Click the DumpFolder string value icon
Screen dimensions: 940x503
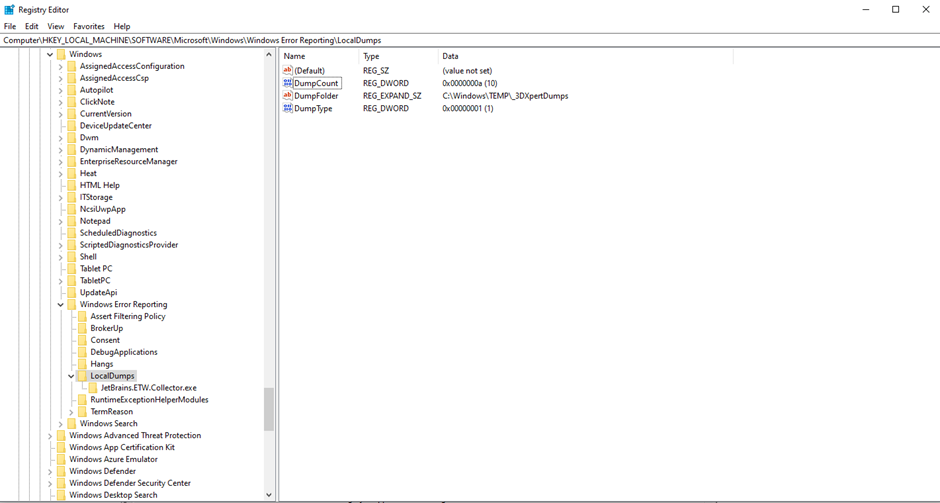coord(288,96)
